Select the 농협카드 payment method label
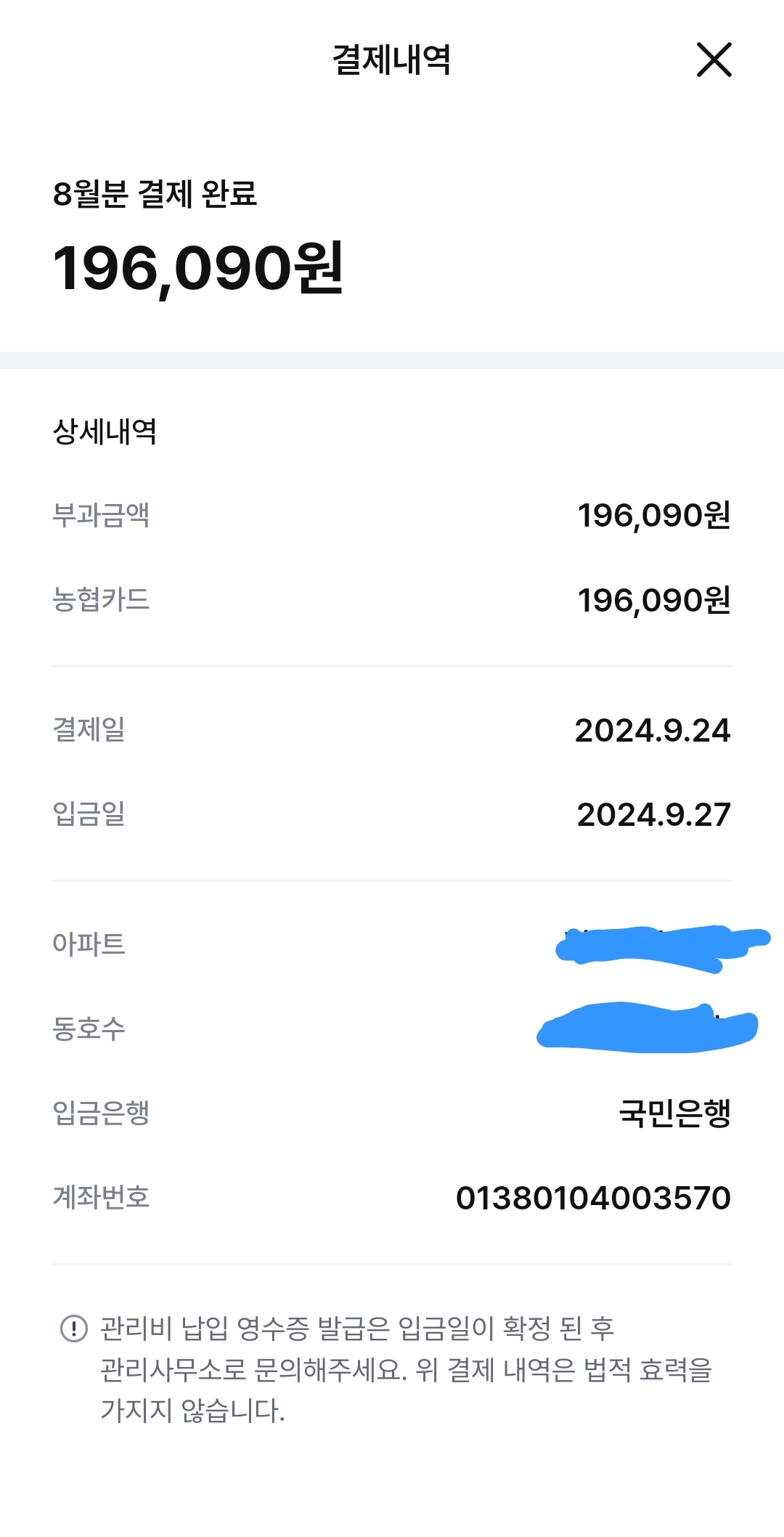 (x=101, y=599)
